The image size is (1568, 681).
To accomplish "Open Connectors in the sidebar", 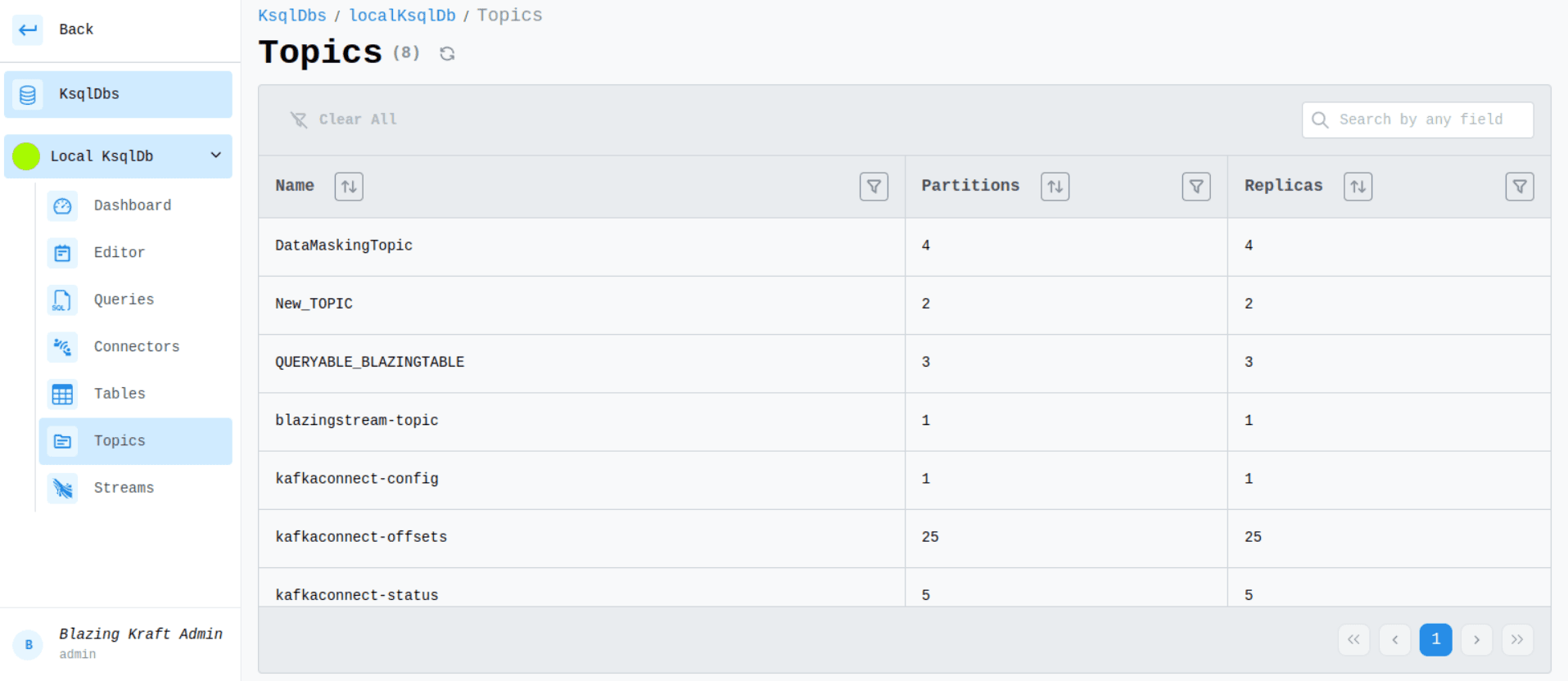I will 136,347.
